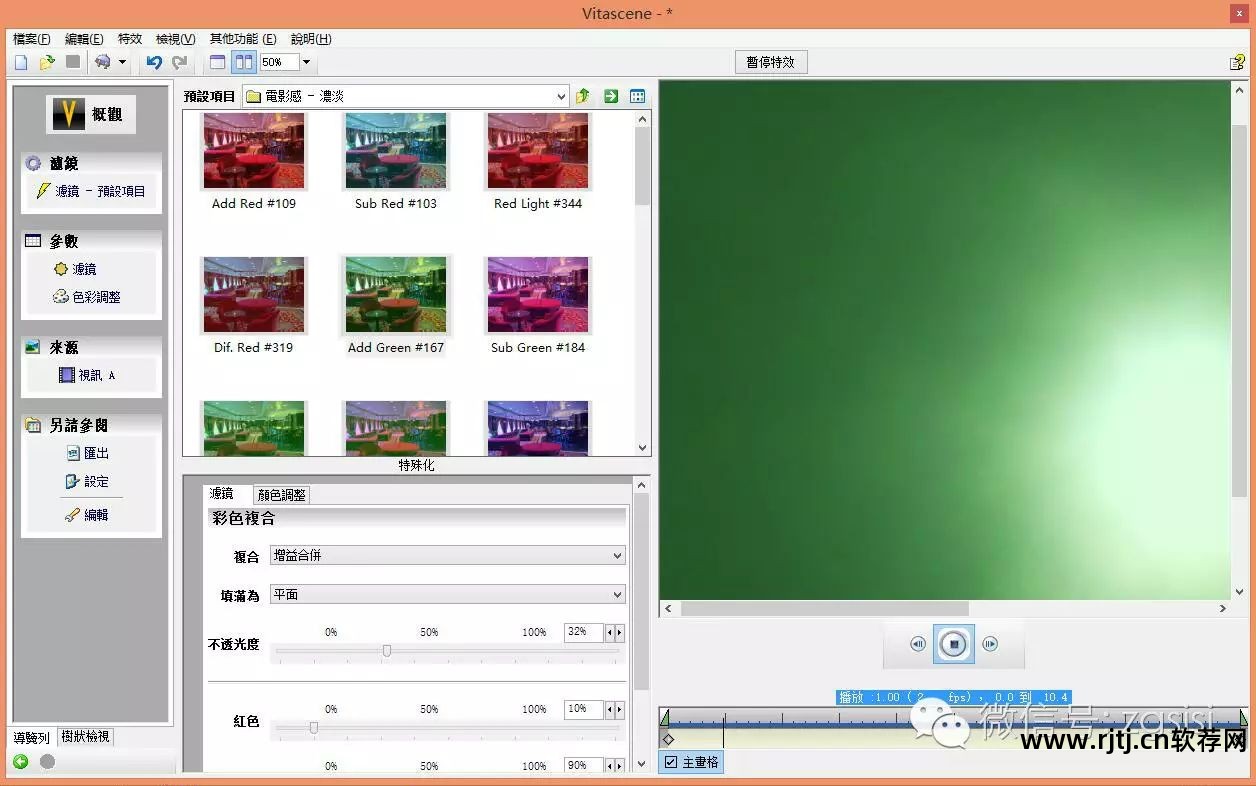1256x786 pixels.
Task: Select 濾鏡 - 預設項目 in the sidebar
Action: point(91,191)
